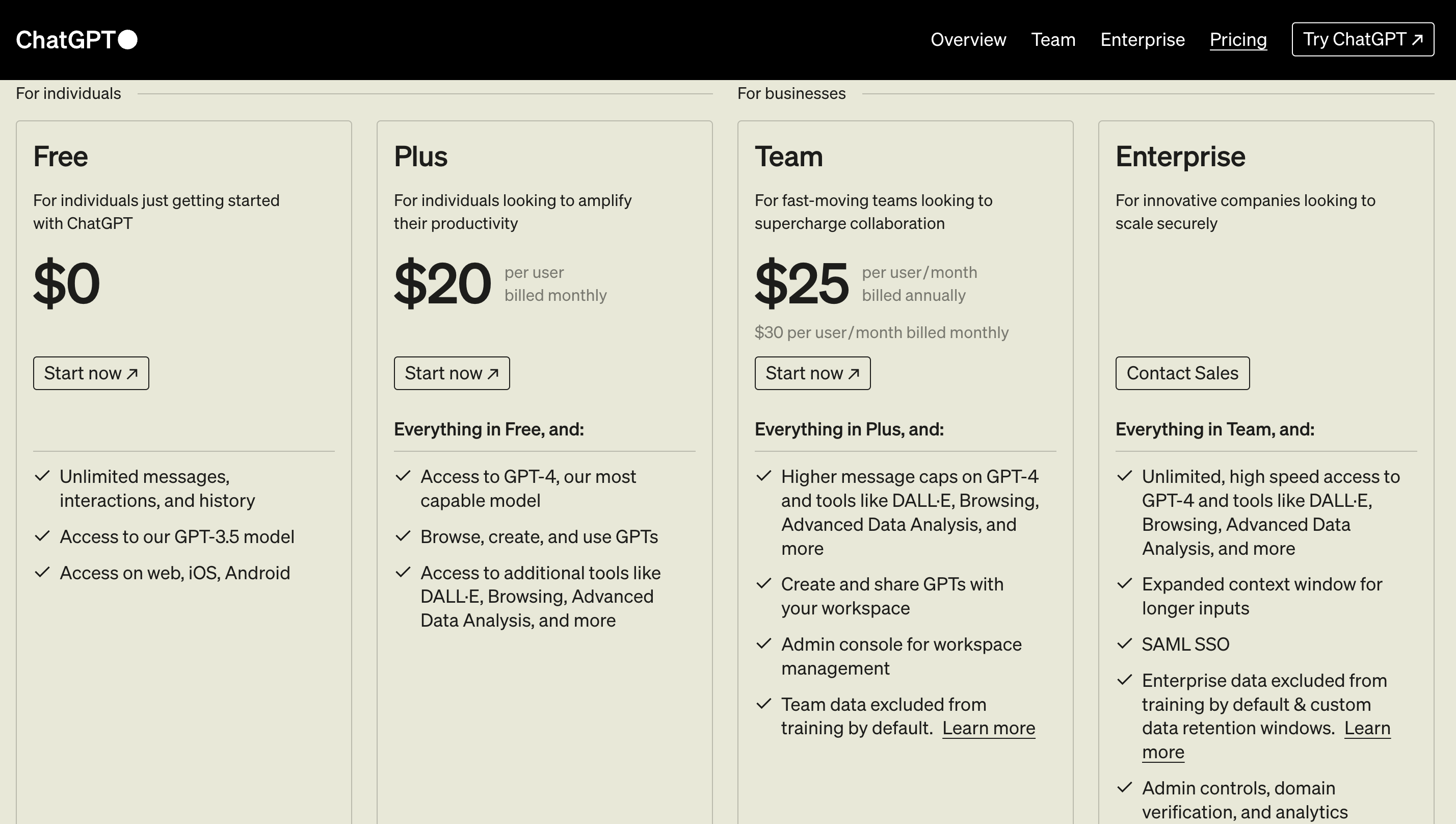Open Learn more link about Team data
This screenshot has height=824, width=1456.
pos(988,728)
